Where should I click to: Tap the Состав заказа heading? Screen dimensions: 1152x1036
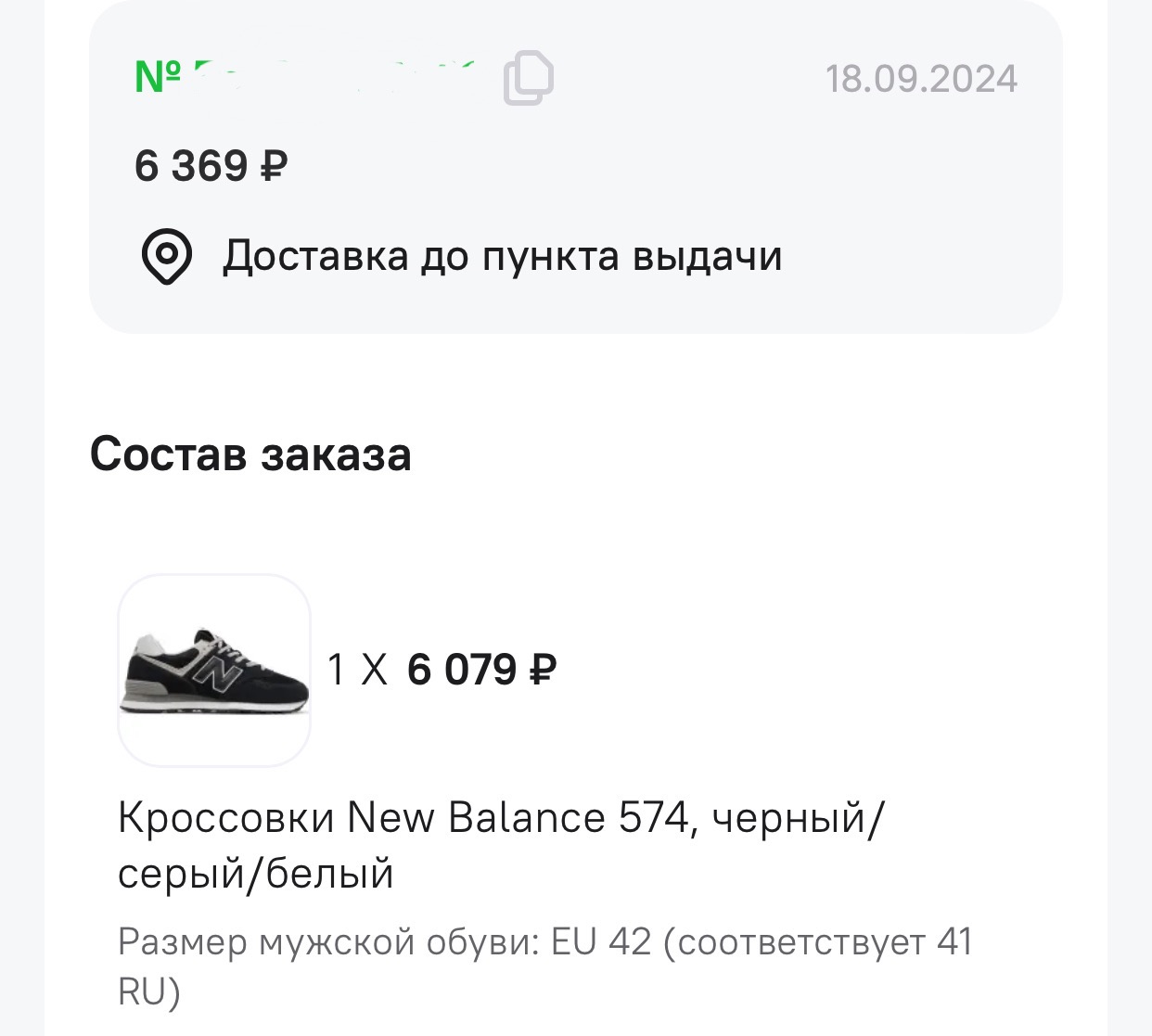(250, 454)
